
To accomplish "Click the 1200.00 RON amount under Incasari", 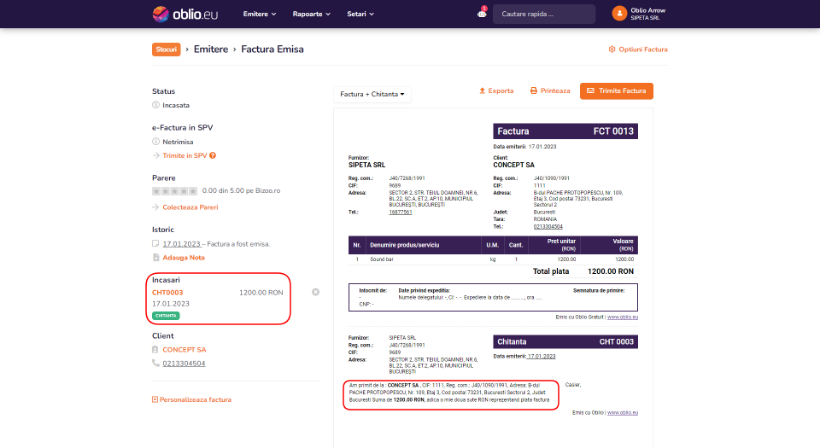I will click(261, 292).
